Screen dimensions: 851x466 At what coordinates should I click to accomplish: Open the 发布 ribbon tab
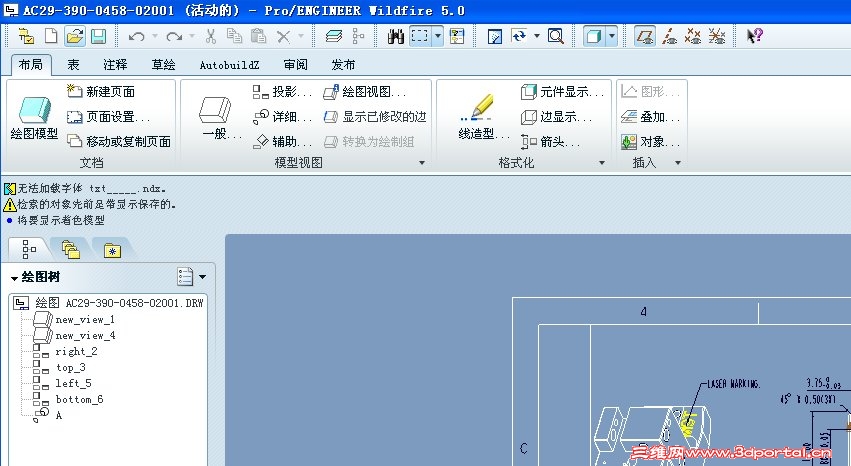[343, 65]
